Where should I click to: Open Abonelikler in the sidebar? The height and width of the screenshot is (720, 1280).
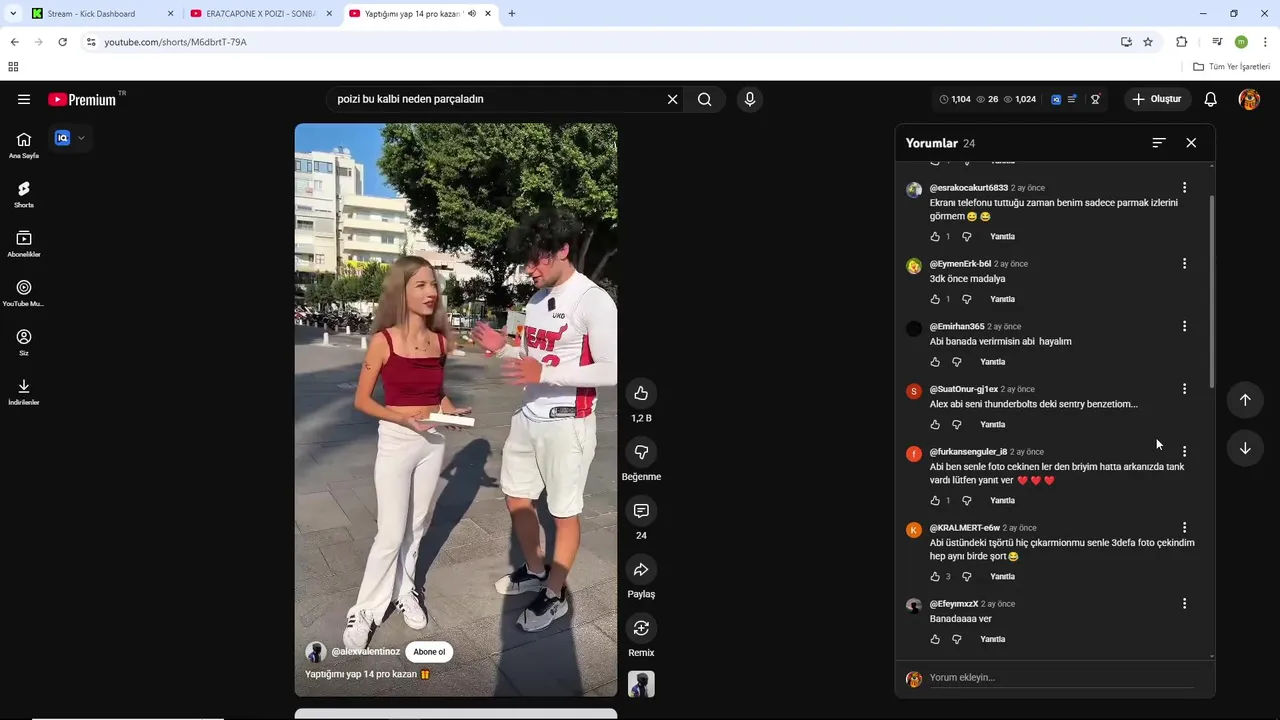point(24,244)
